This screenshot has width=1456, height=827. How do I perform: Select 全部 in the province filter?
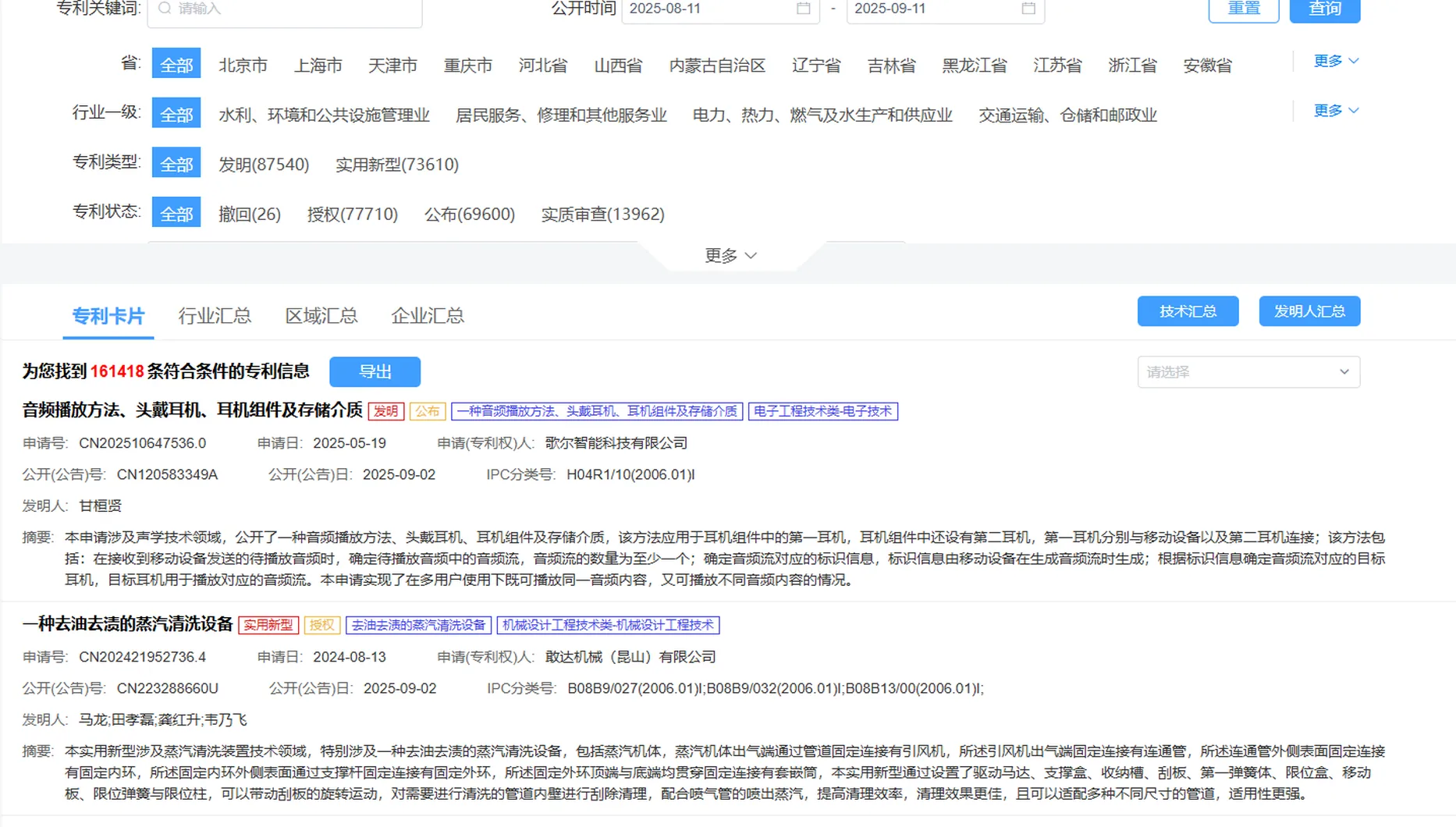point(176,65)
